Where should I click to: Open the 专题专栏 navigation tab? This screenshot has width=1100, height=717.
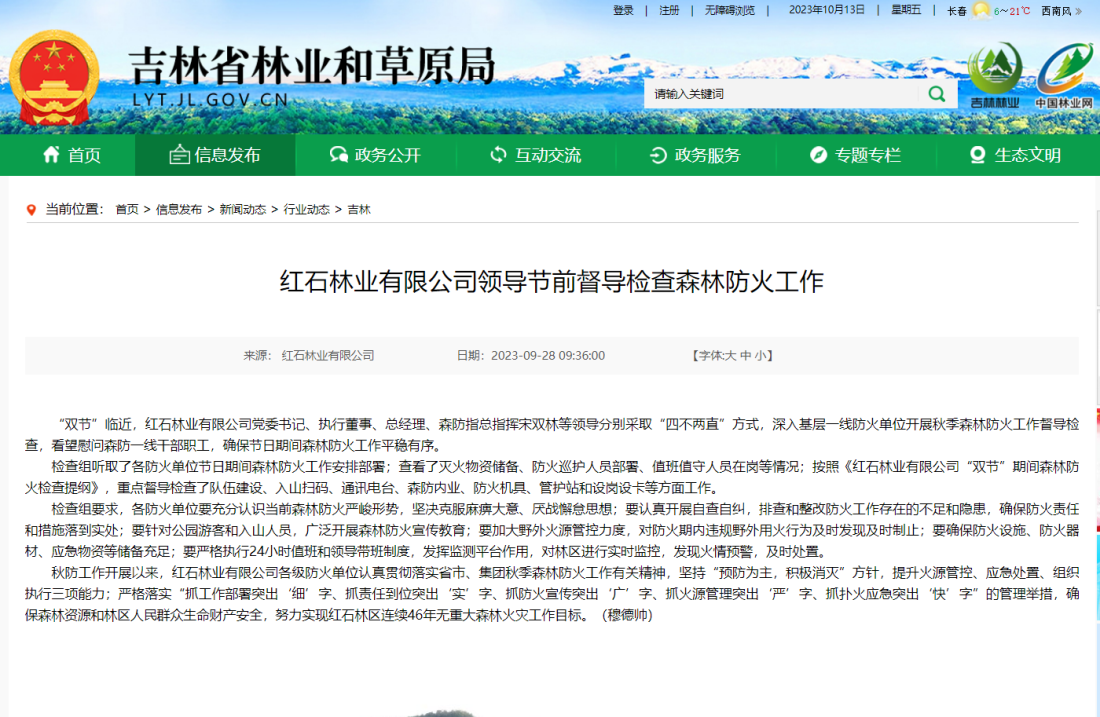point(855,155)
